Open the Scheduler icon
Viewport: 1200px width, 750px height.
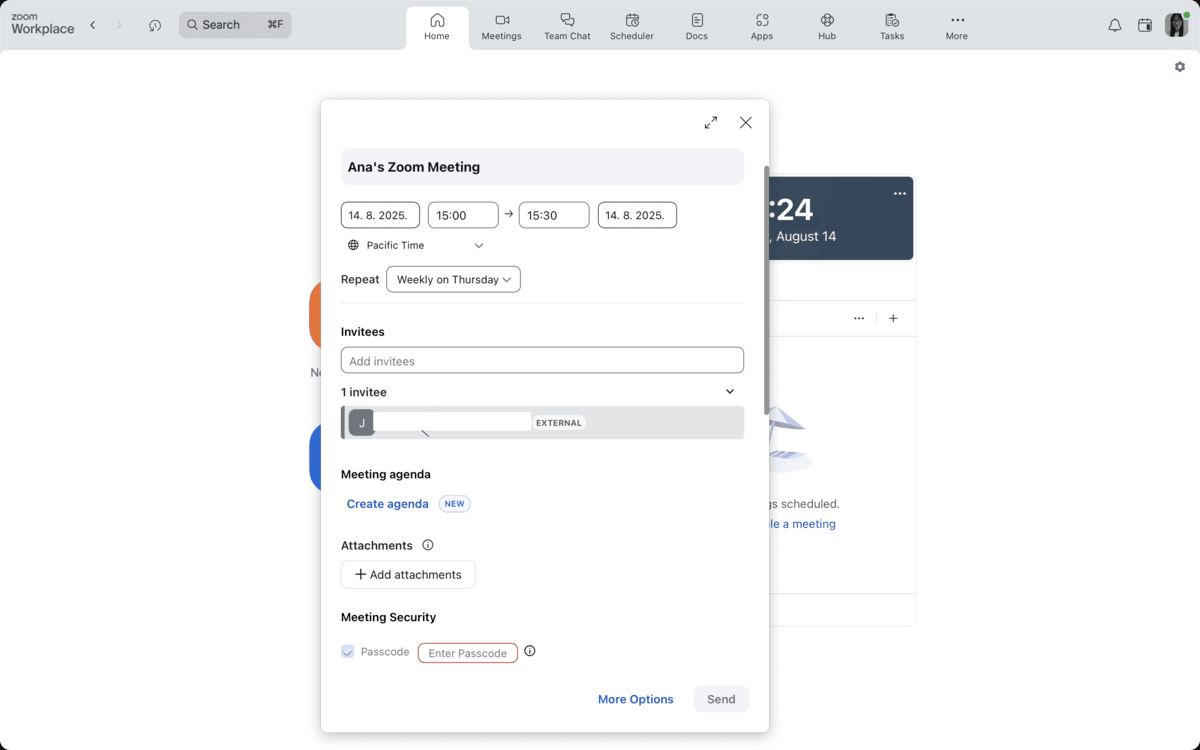click(x=632, y=25)
